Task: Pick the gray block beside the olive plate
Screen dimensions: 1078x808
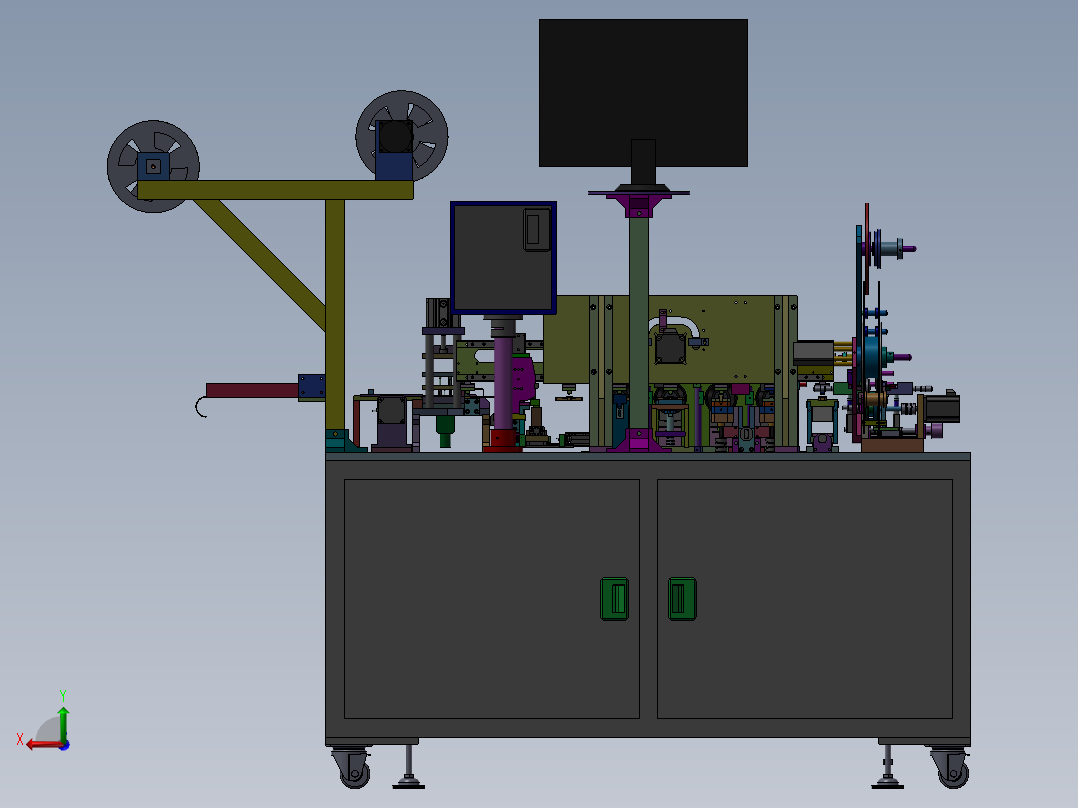Action: [813, 353]
